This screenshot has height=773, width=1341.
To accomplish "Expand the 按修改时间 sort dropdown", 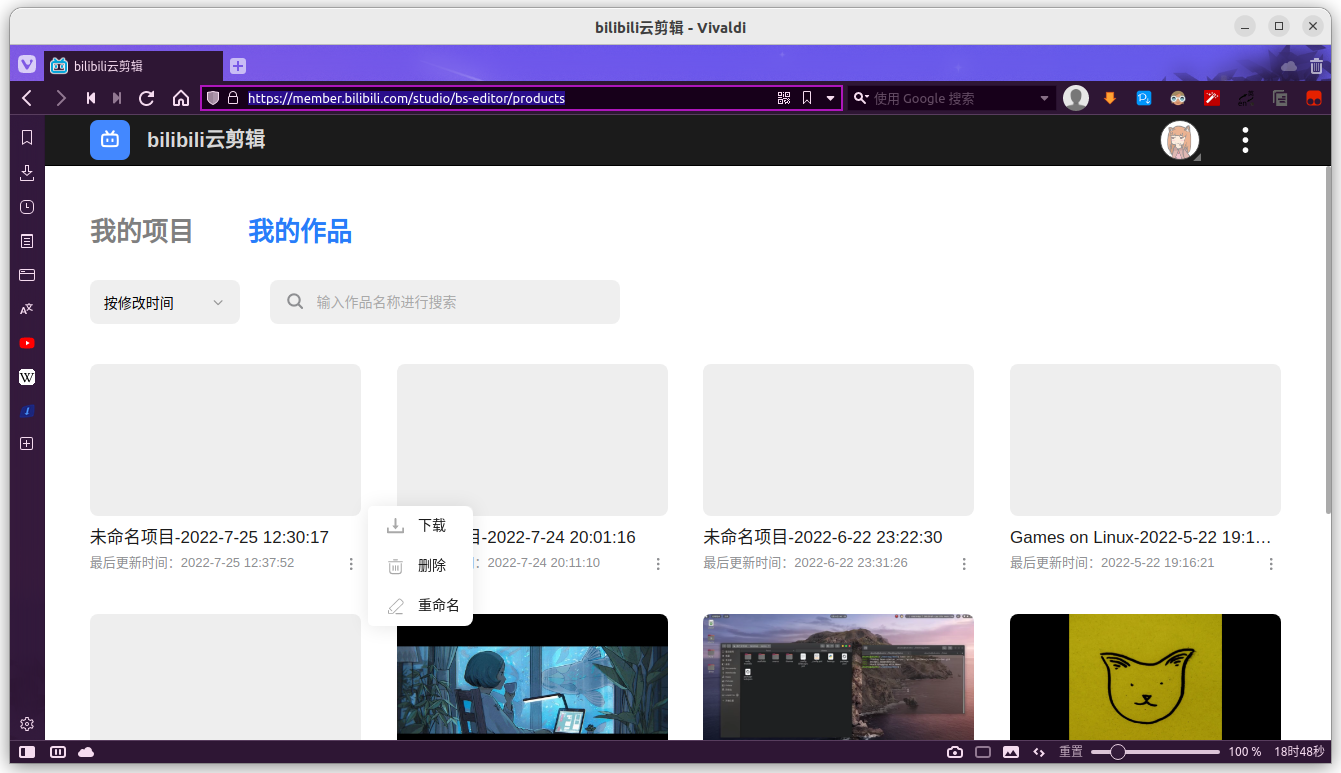I will [165, 302].
